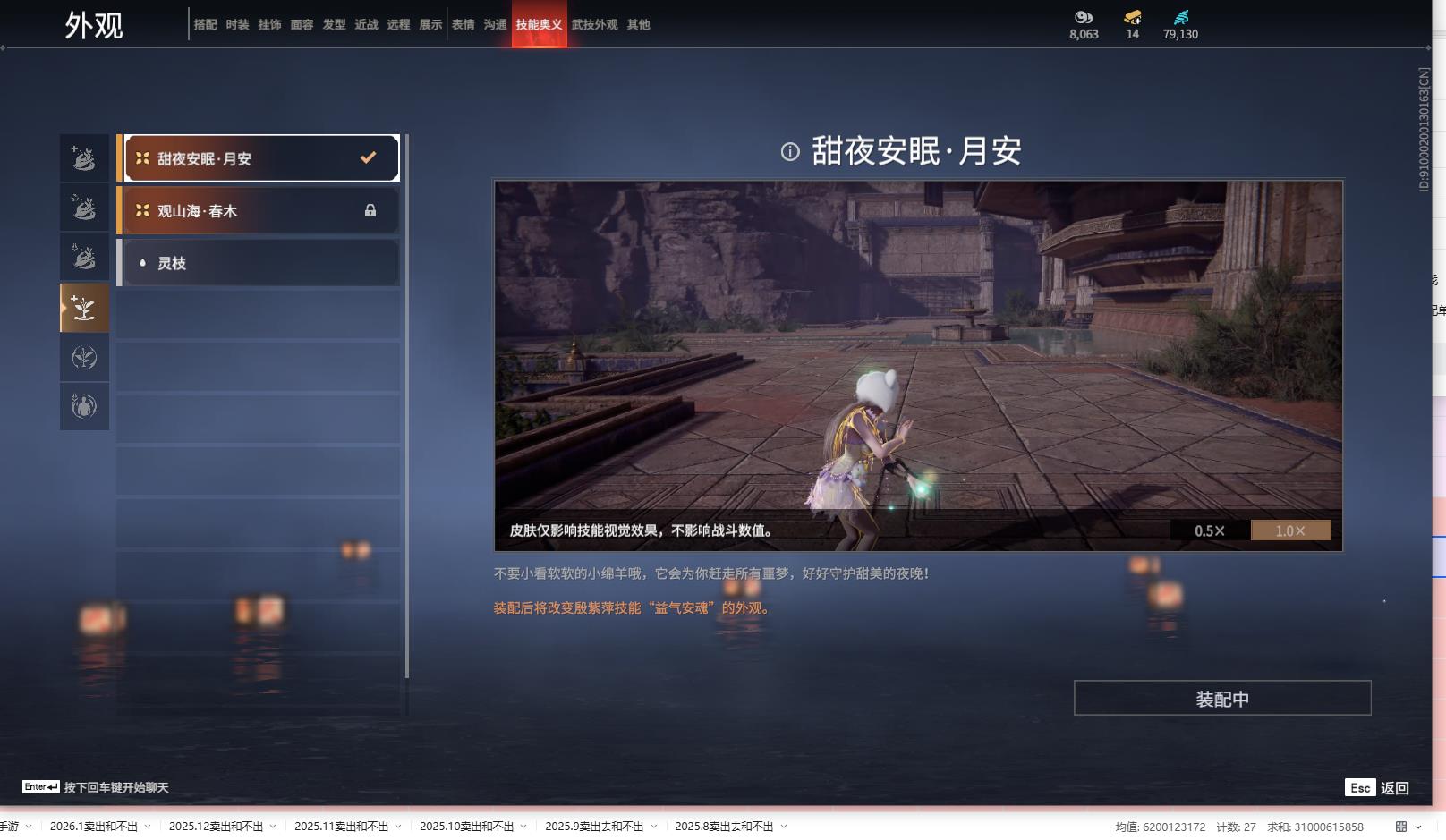Select the 技能奥义 tab

coord(540,25)
